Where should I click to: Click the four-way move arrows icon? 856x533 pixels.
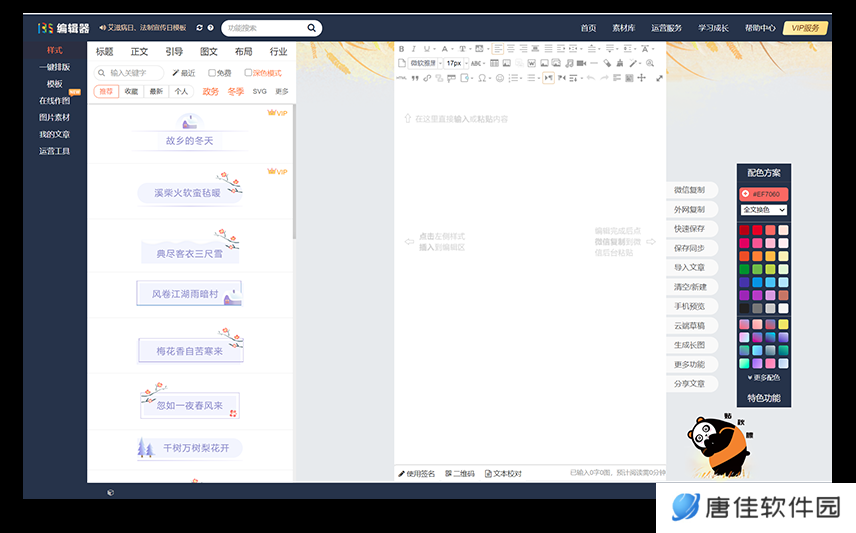tap(641, 78)
